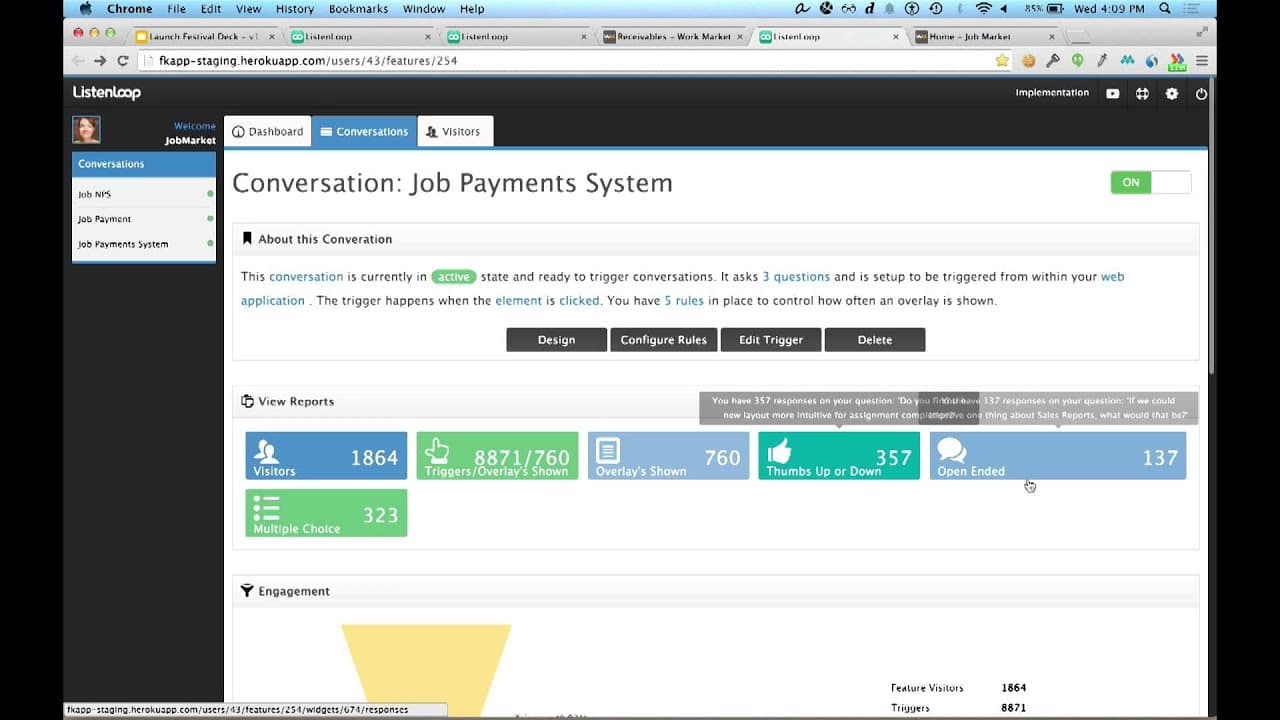
Task: Click the 'active' state badge
Action: (x=453, y=277)
